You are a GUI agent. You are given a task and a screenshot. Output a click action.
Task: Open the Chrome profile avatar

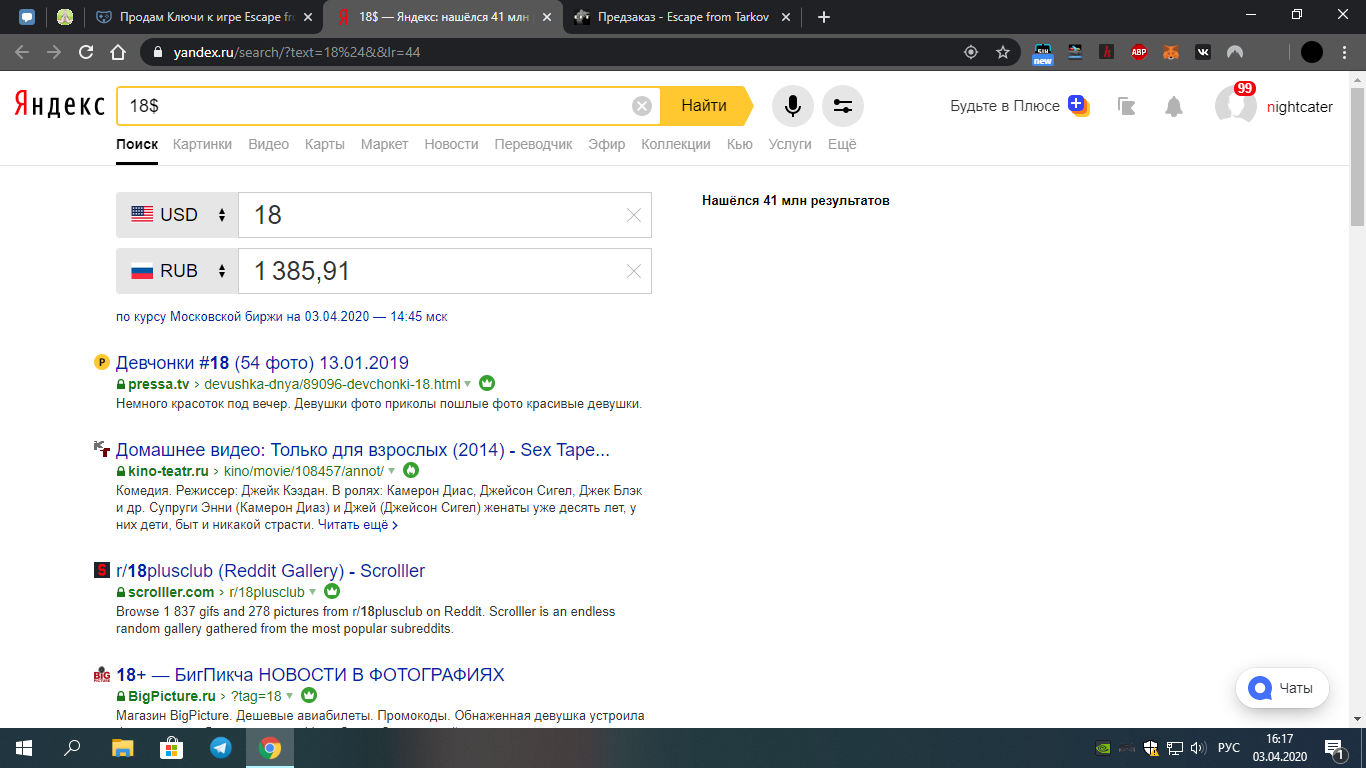pyautogui.click(x=1311, y=52)
